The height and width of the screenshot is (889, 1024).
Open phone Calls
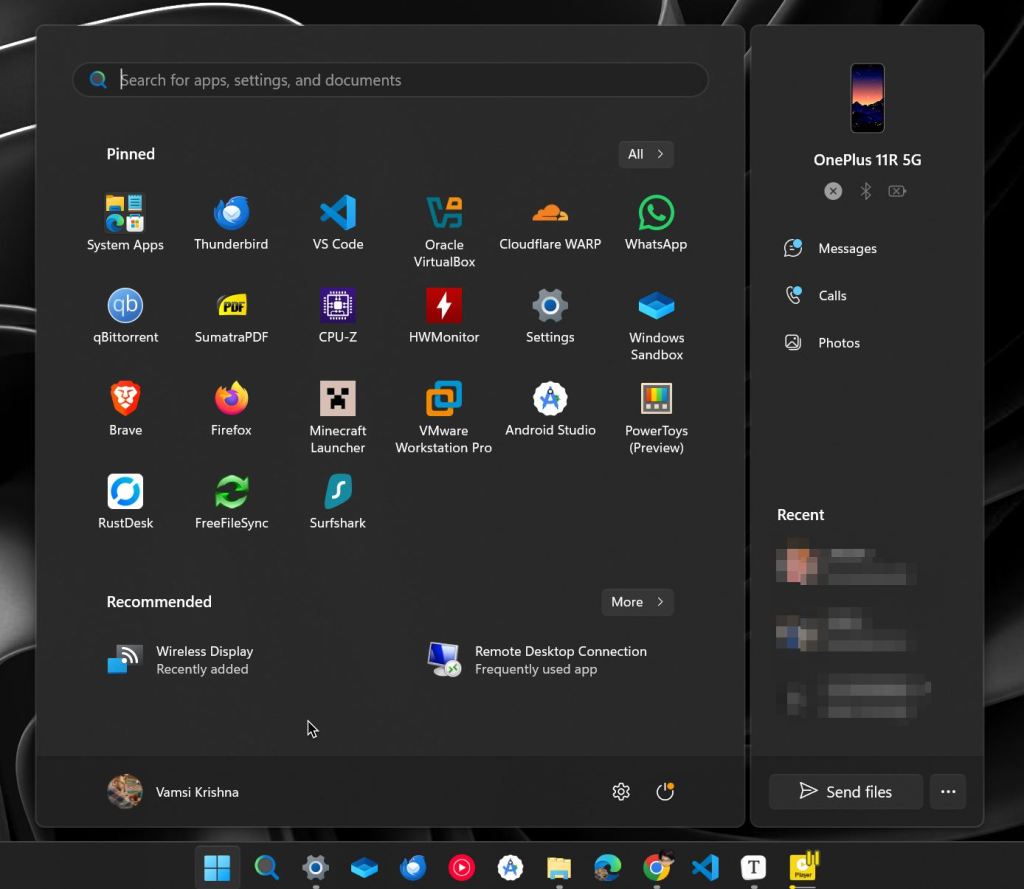coord(815,295)
